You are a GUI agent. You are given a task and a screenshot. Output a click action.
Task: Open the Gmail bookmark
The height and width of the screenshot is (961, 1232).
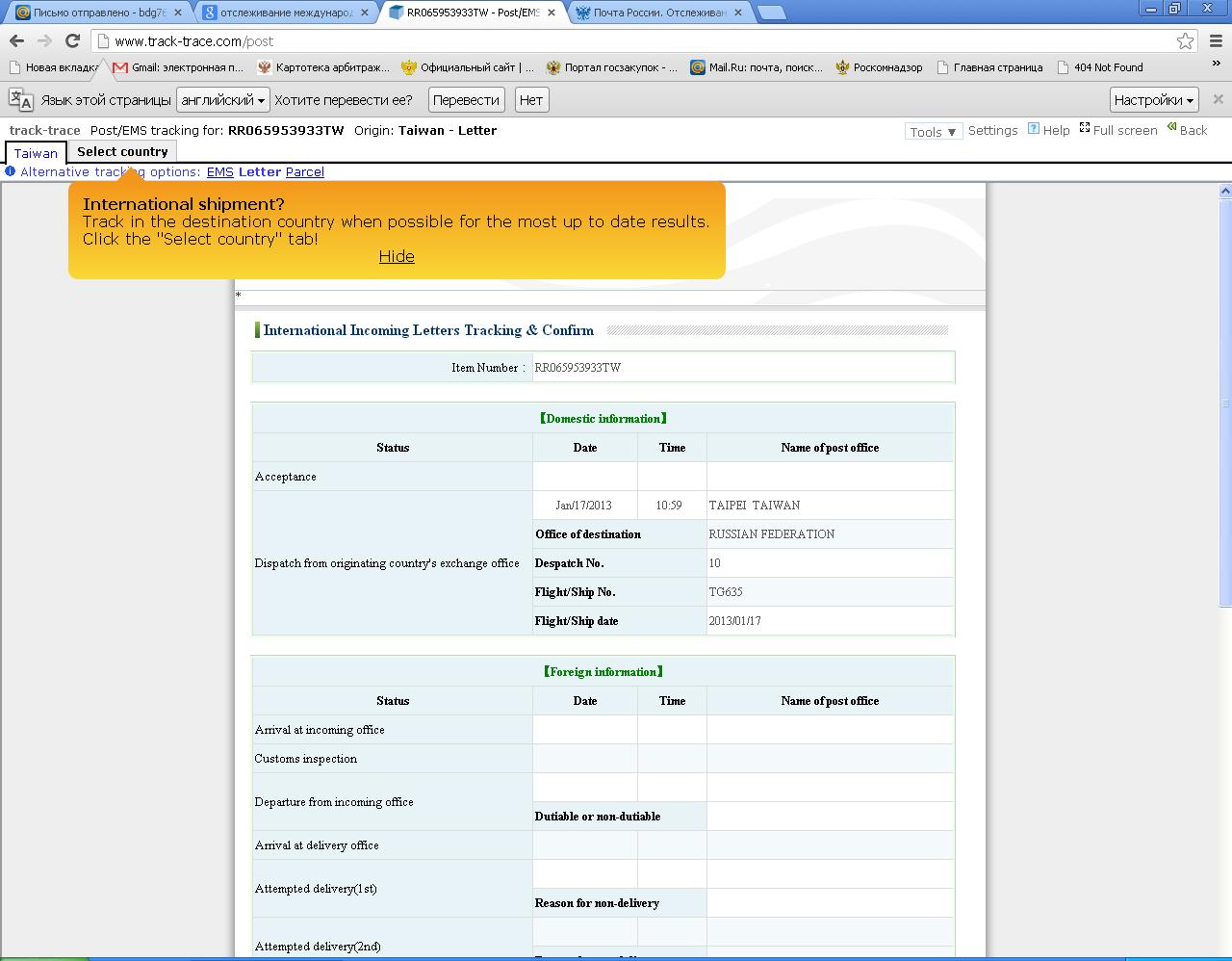coord(178,67)
